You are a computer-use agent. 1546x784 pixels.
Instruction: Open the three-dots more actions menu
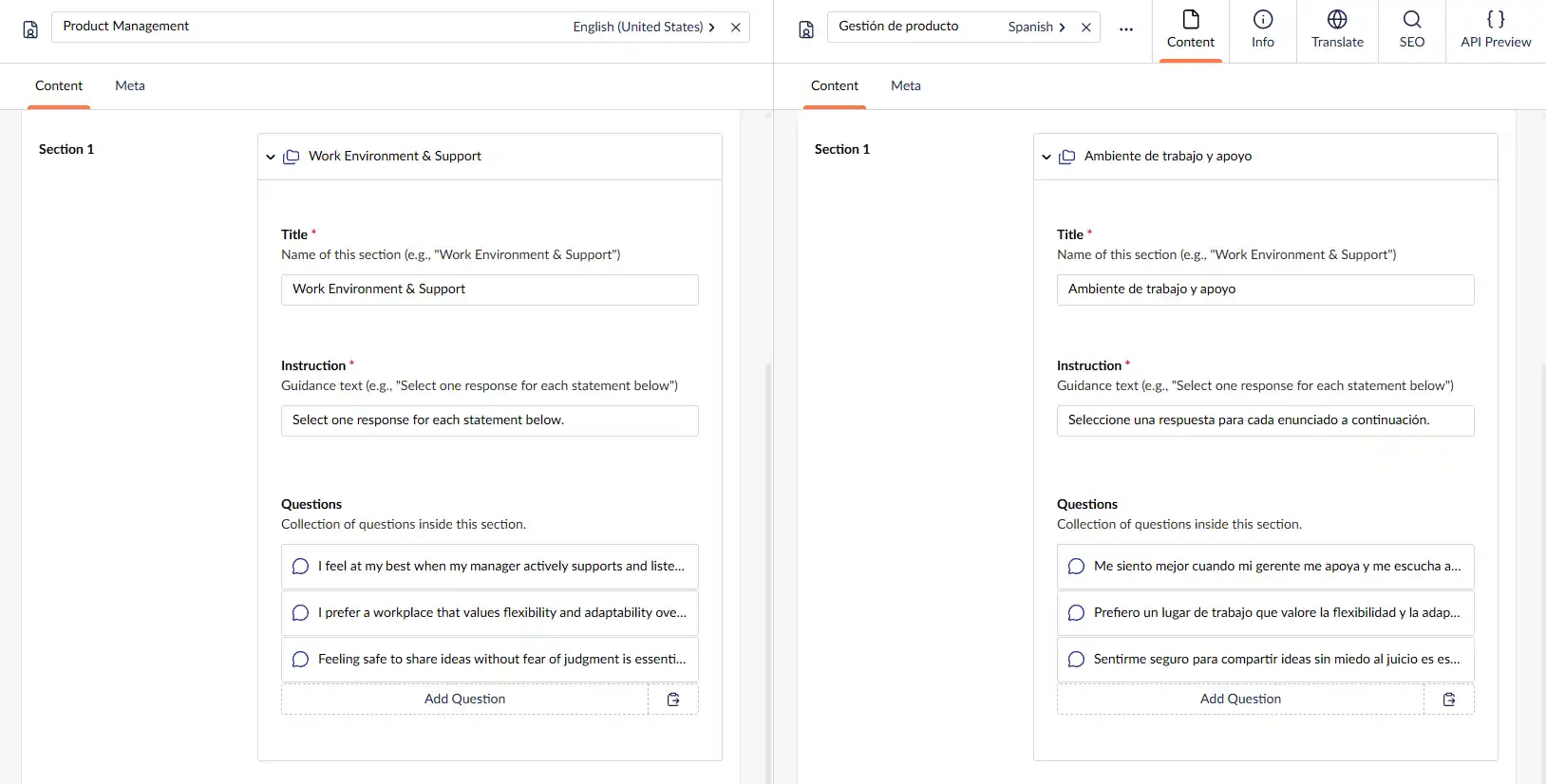coord(1126,29)
